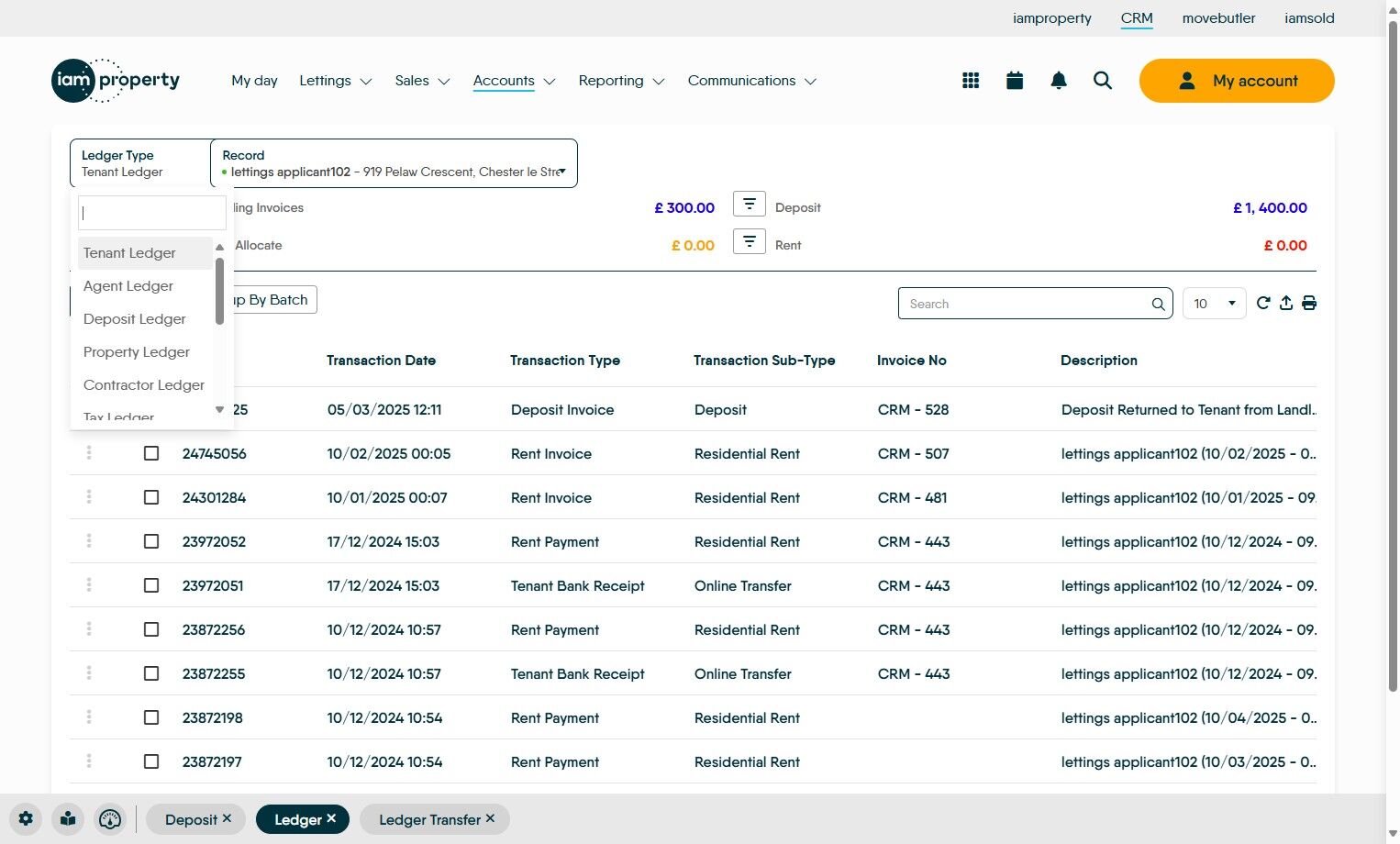Open row menu for transaction 23972051
The width and height of the screenshot is (1400, 844).
tap(89, 585)
